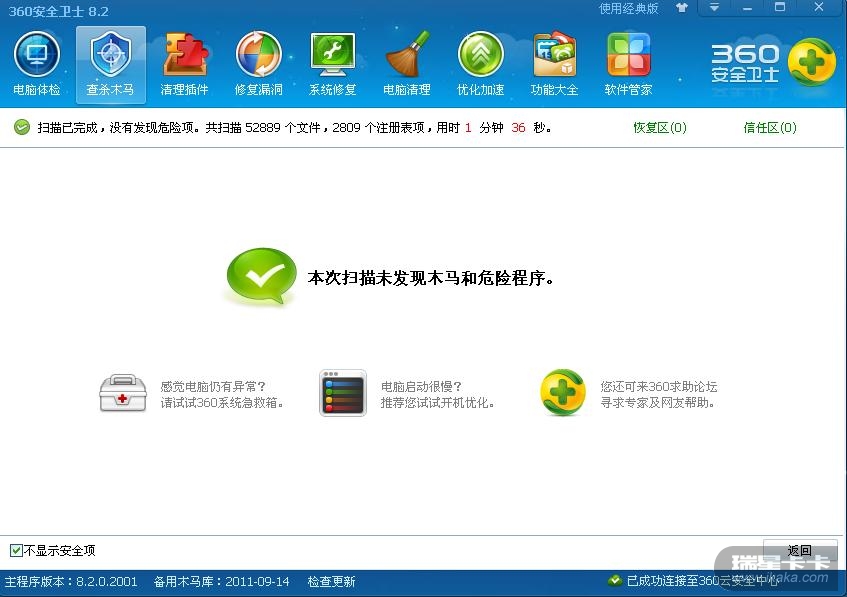The image size is (847, 597).
Task: Open 系统修复 system repair
Action: 333,64
